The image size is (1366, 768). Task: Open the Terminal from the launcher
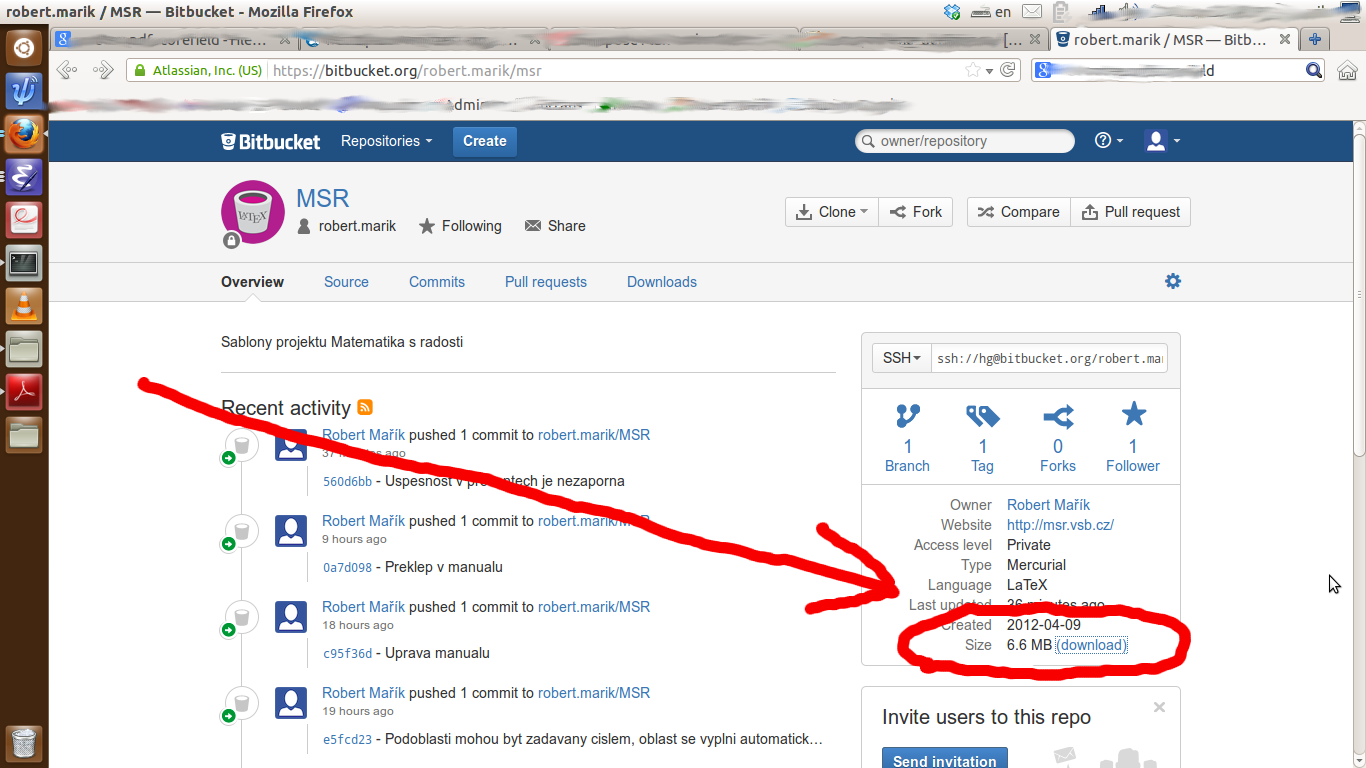point(24,264)
